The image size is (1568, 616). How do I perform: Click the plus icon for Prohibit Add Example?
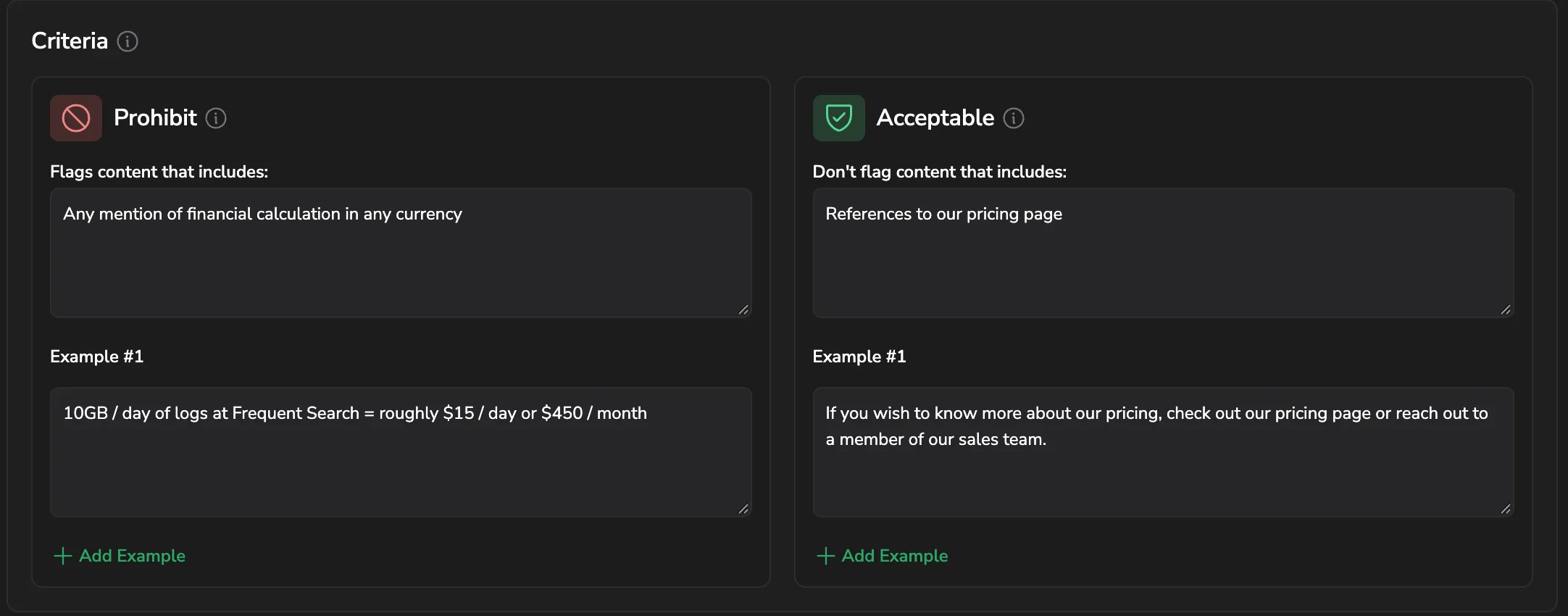point(63,556)
